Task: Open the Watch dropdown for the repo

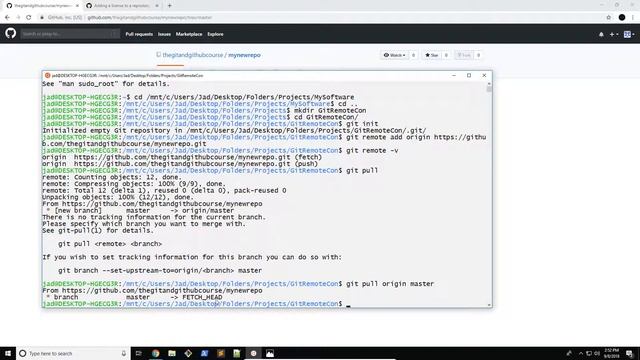Action: tap(394, 55)
